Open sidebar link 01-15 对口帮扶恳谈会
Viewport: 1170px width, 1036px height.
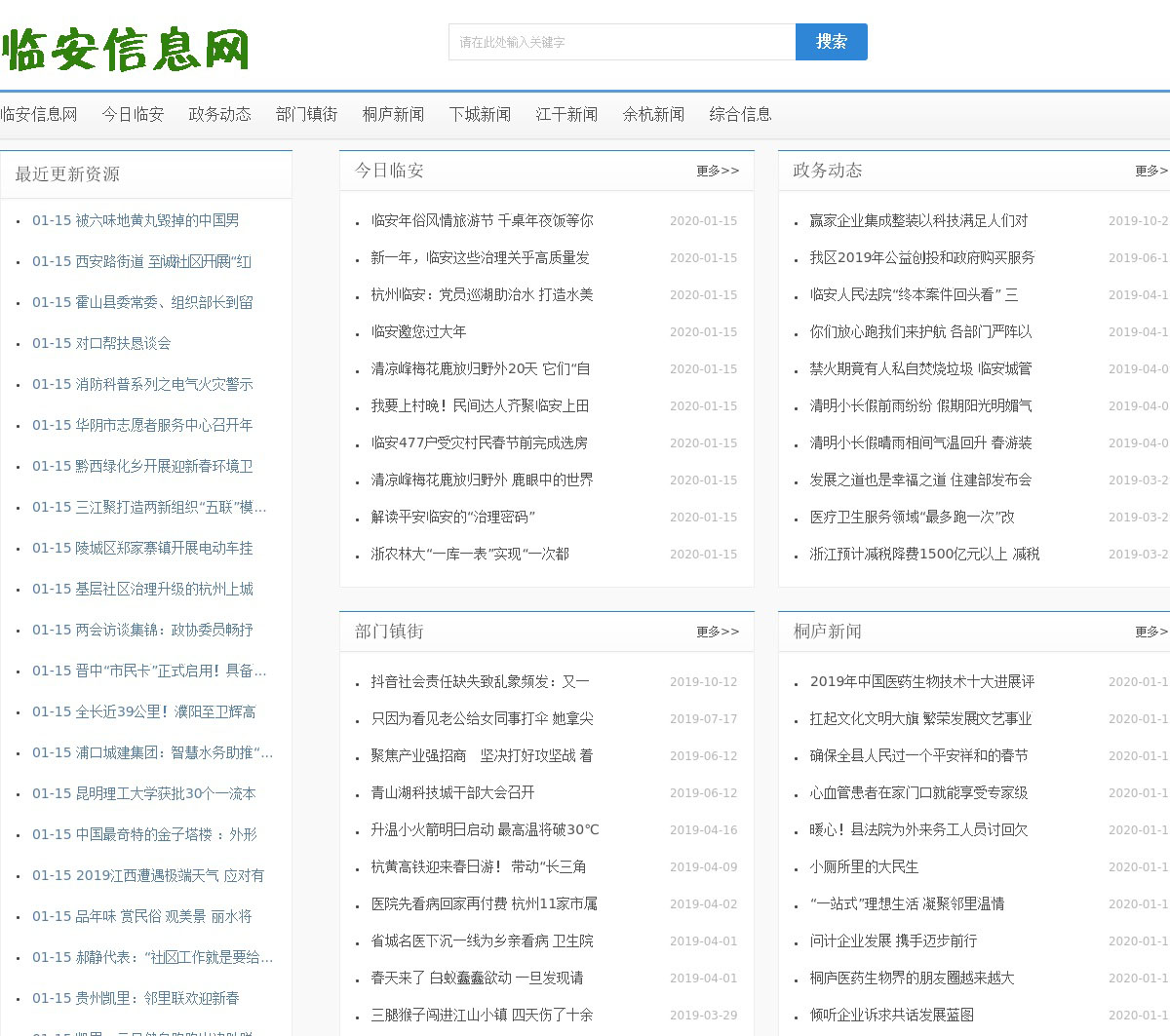click(x=101, y=343)
